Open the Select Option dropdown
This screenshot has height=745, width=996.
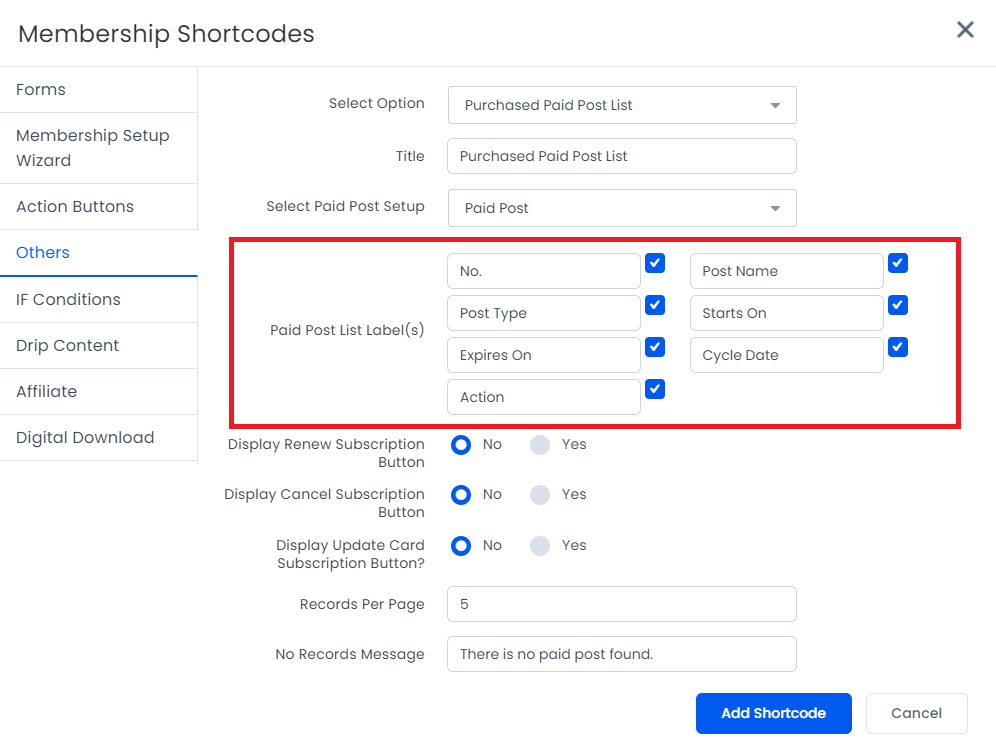coord(622,105)
